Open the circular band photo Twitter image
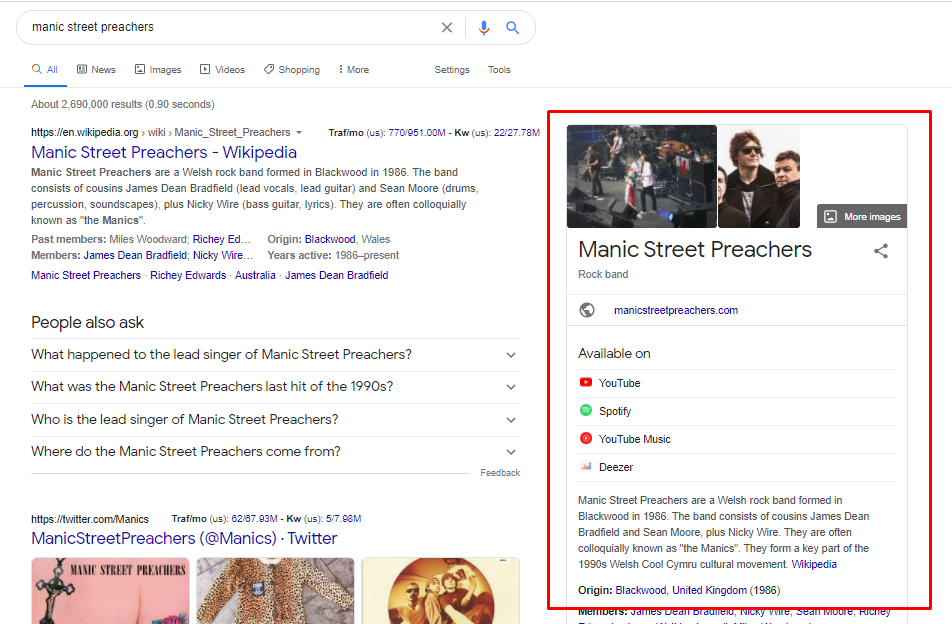The height and width of the screenshot is (624, 952). point(441,591)
